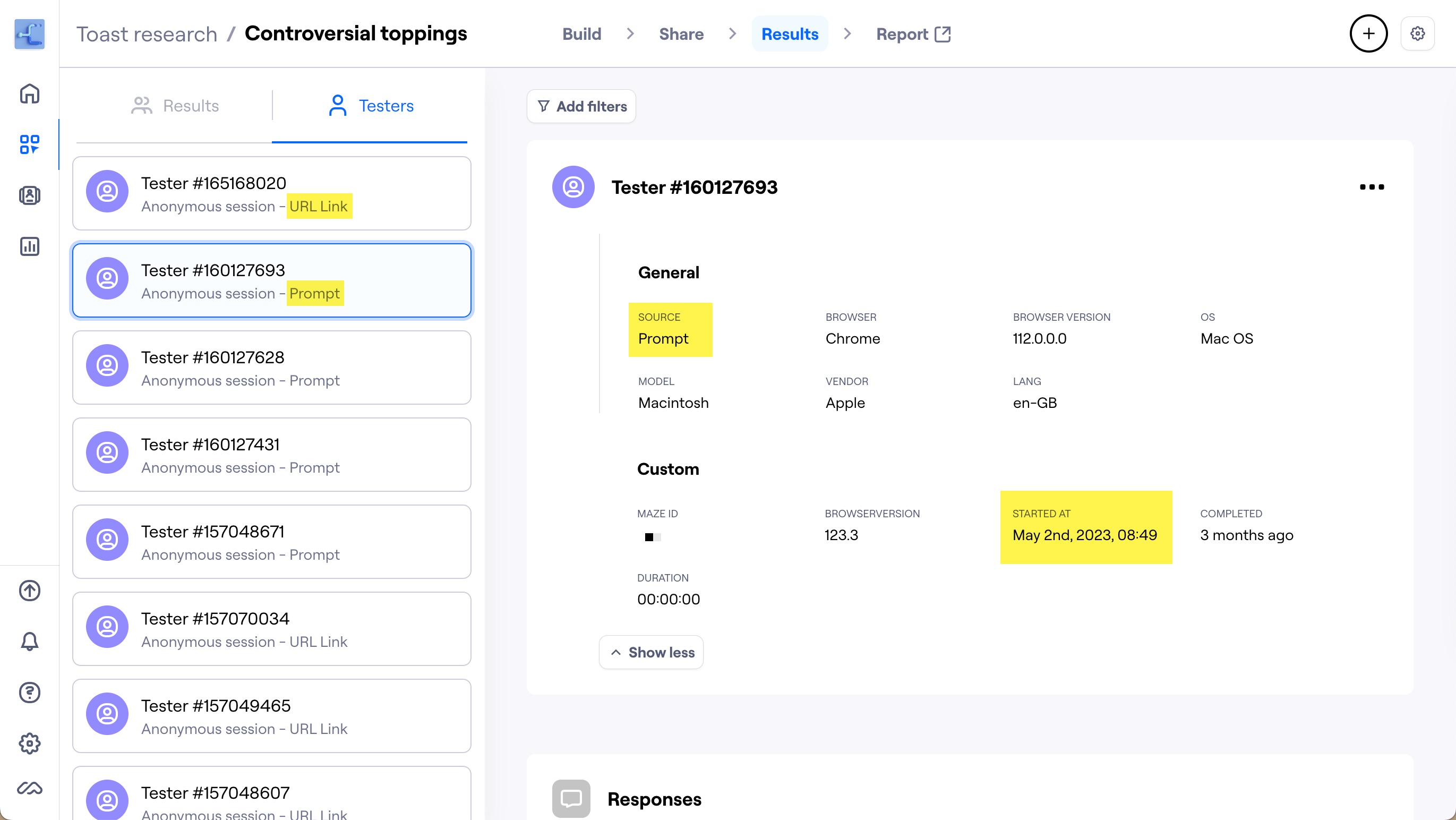Select Tester #157048671 from the list
Image resolution: width=1456 pixels, height=820 pixels.
(x=271, y=541)
